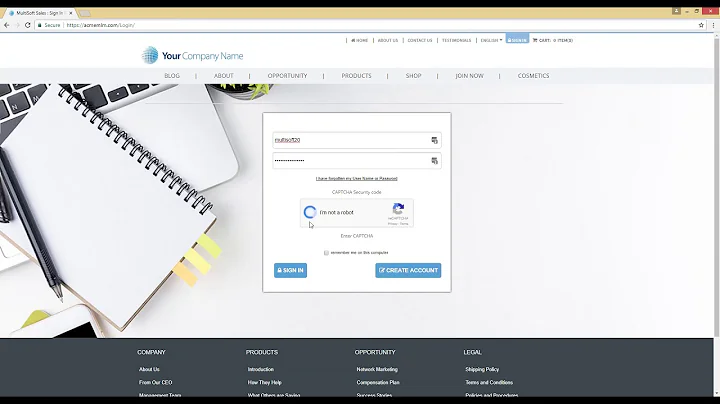Click the COMPANY footer heading
Viewport: 720px width, 404px height.
coord(151,352)
